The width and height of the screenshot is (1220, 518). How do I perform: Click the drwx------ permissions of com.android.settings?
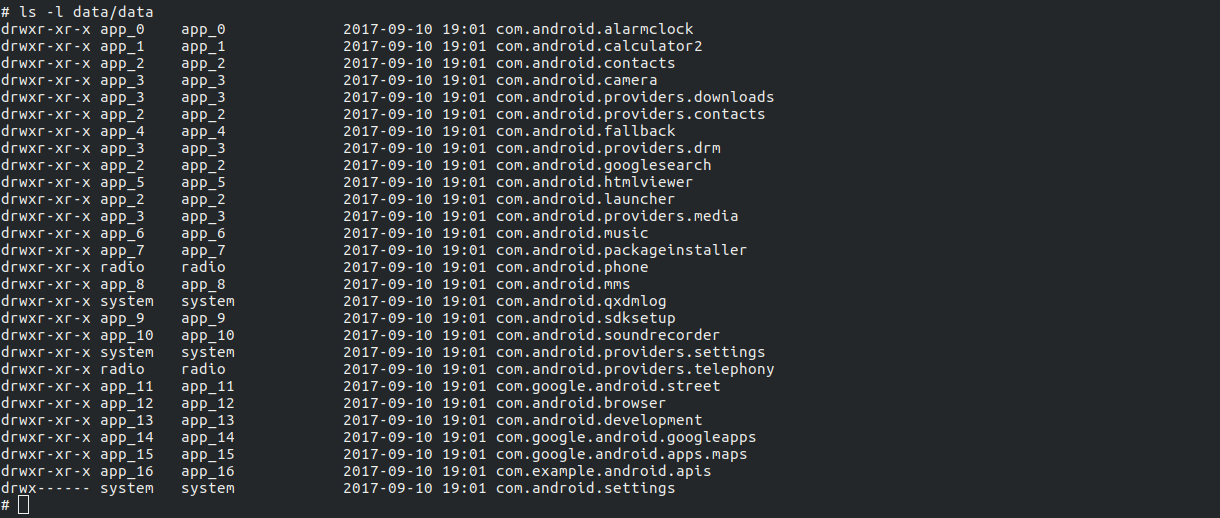click(x=46, y=488)
